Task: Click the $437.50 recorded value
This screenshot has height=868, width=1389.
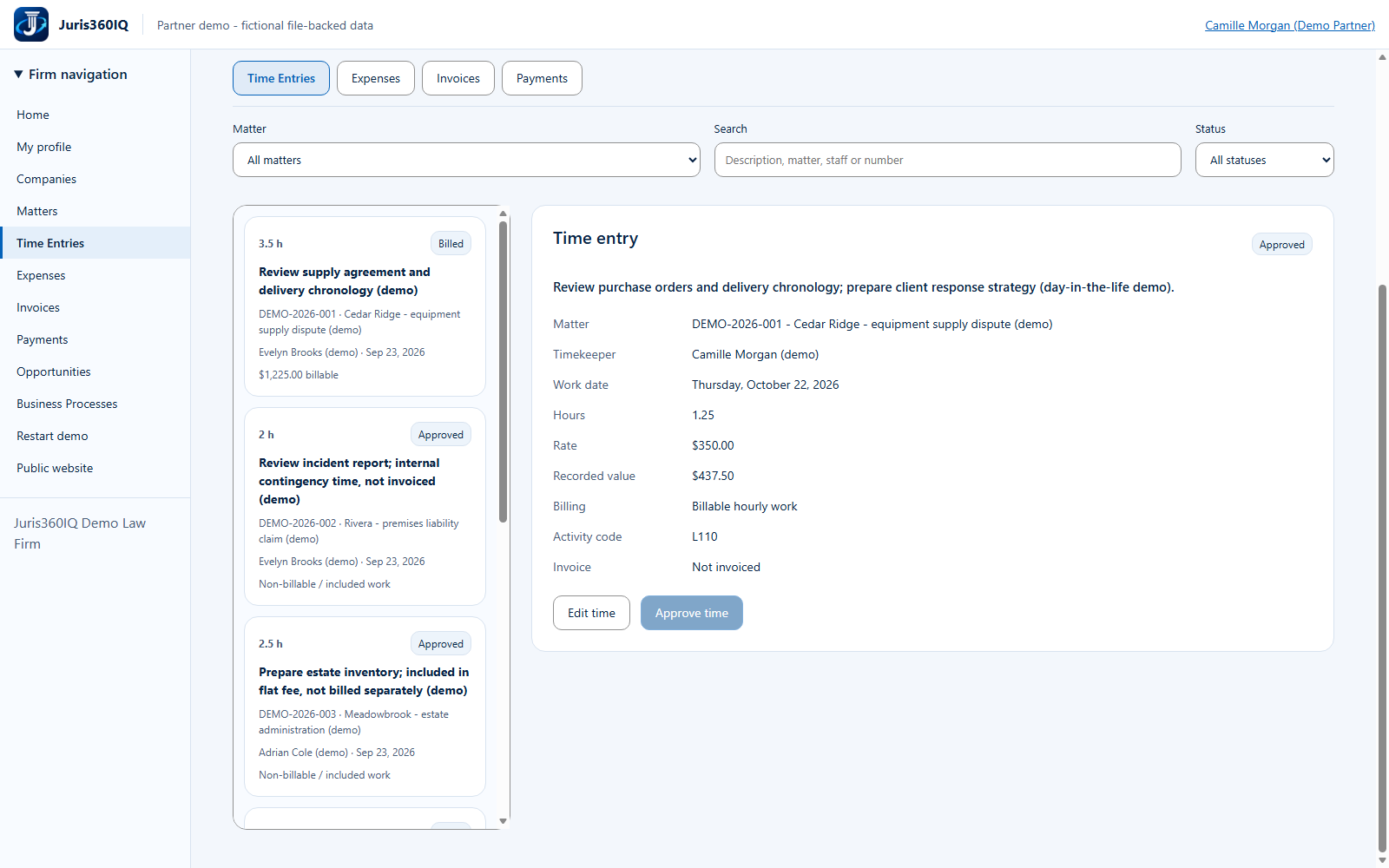Action: (x=713, y=476)
